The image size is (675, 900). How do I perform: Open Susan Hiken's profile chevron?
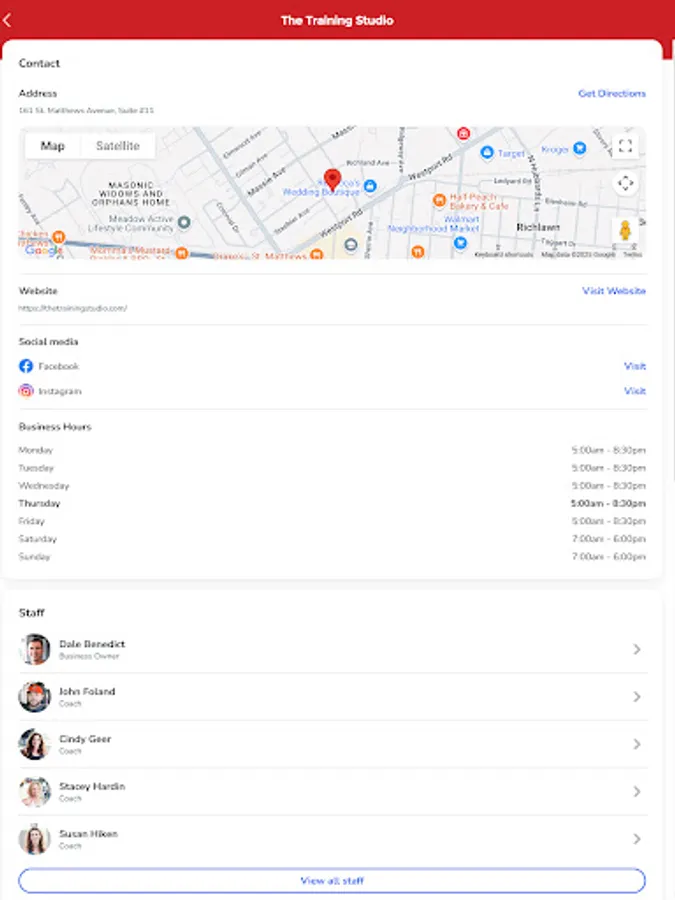[x=637, y=839]
